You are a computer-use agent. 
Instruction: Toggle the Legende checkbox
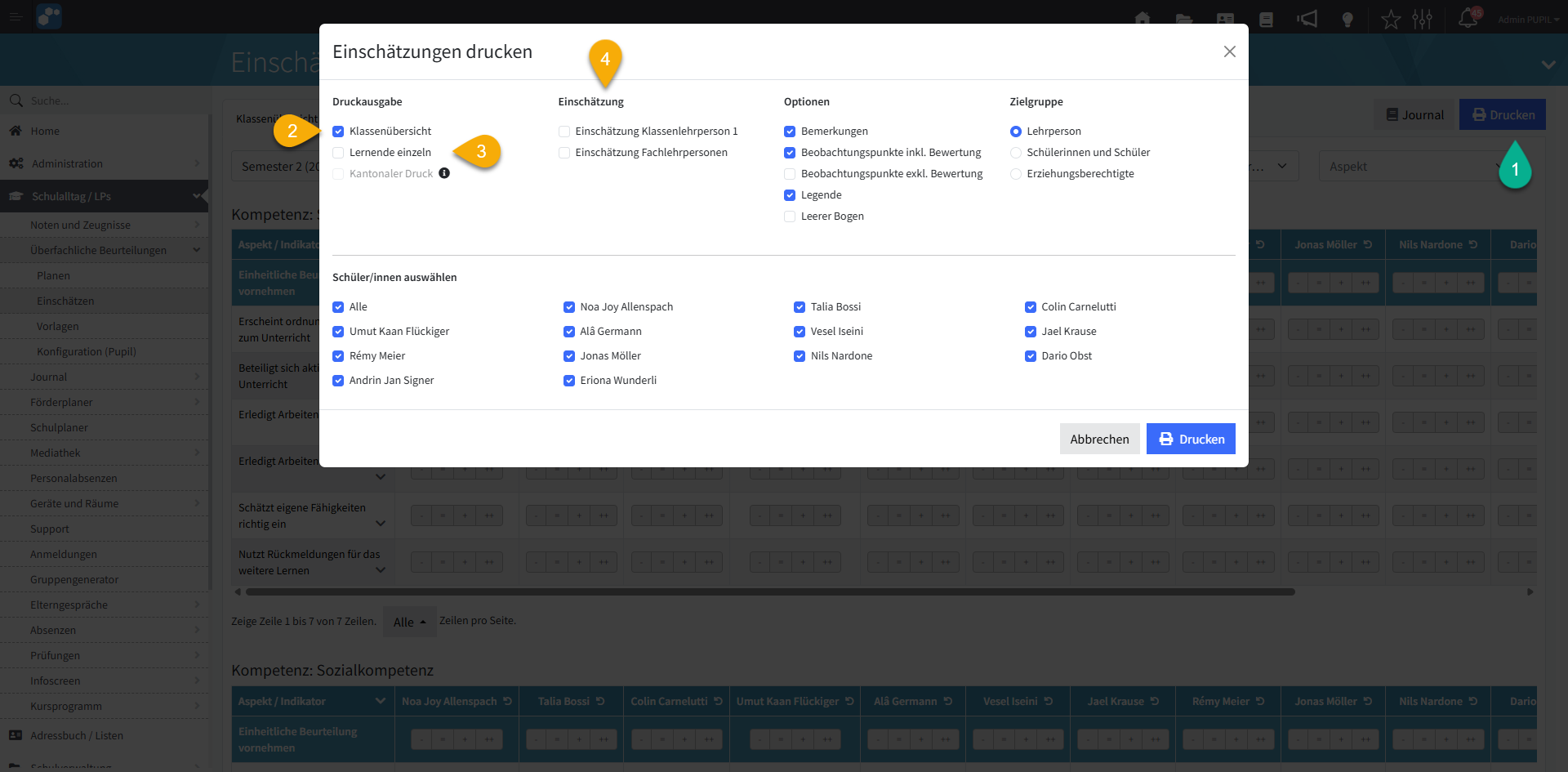pyautogui.click(x=790, y=194)
